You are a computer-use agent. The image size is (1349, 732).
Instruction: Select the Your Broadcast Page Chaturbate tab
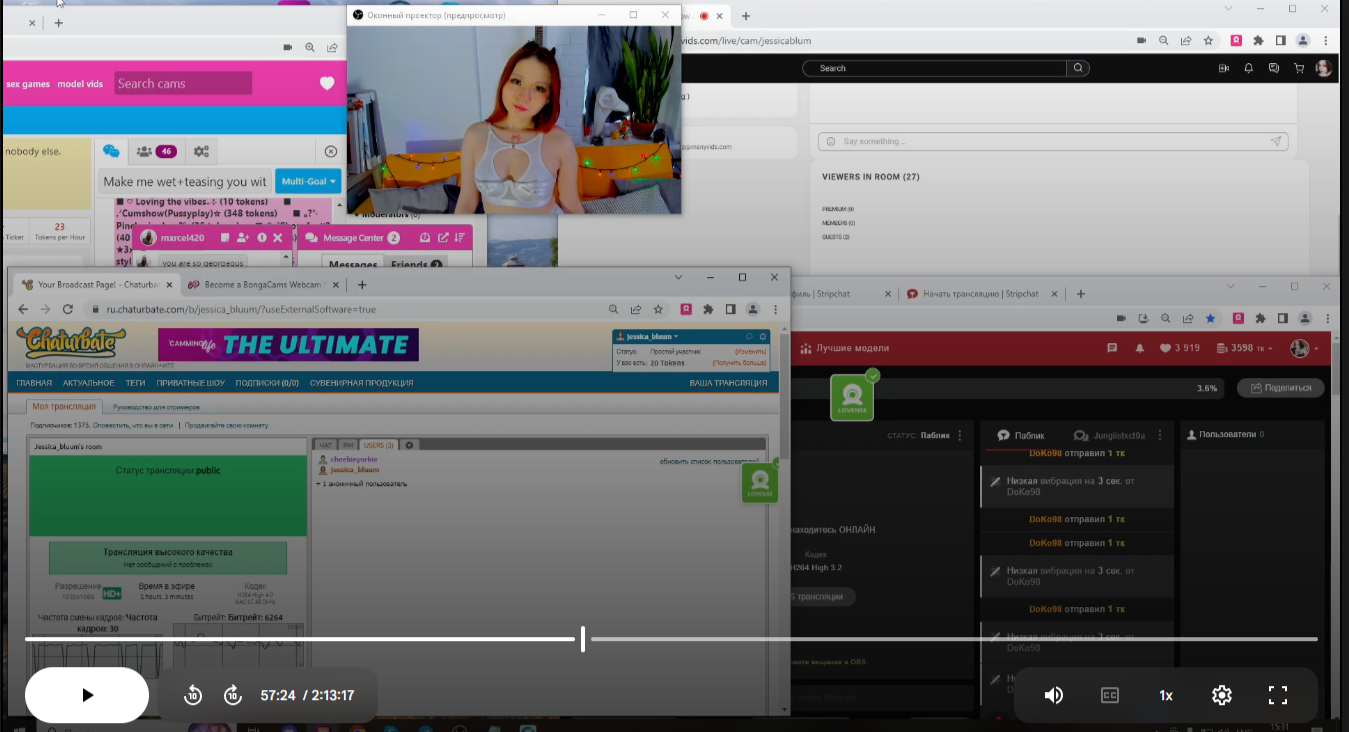click(x=97, y=285)
